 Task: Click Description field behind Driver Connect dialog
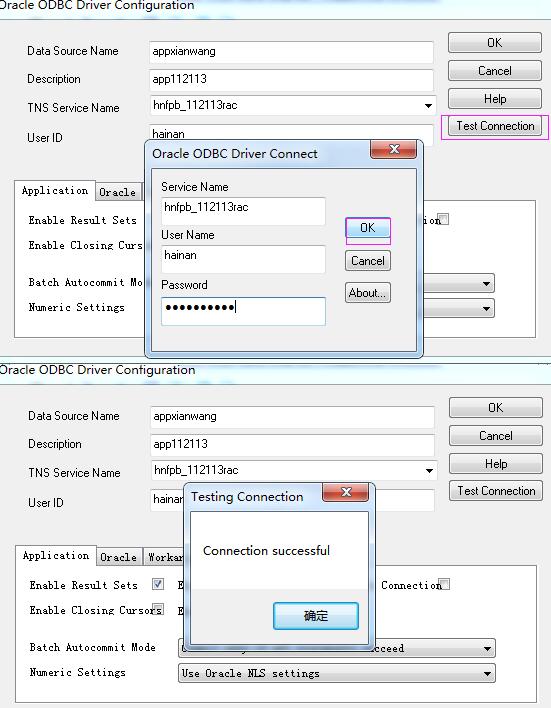click(x=291, y=79)
